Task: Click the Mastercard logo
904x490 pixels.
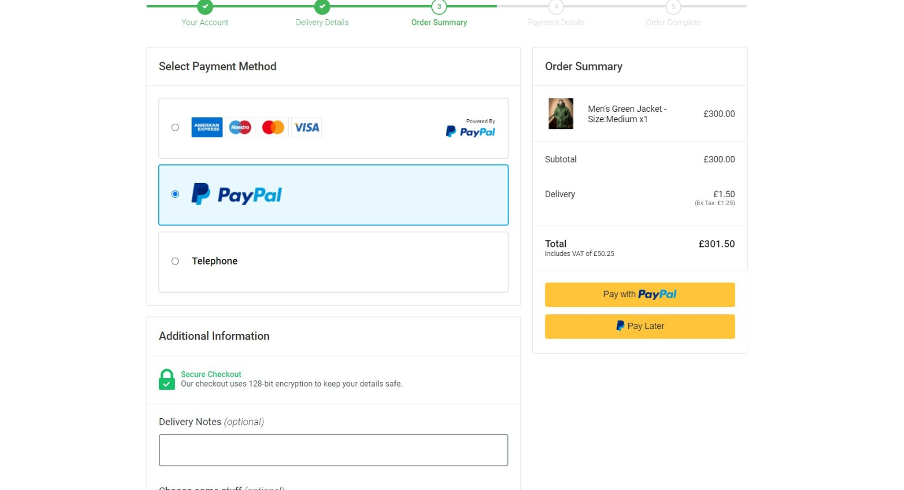Action: pyautogui.click(x=273, y=127)
